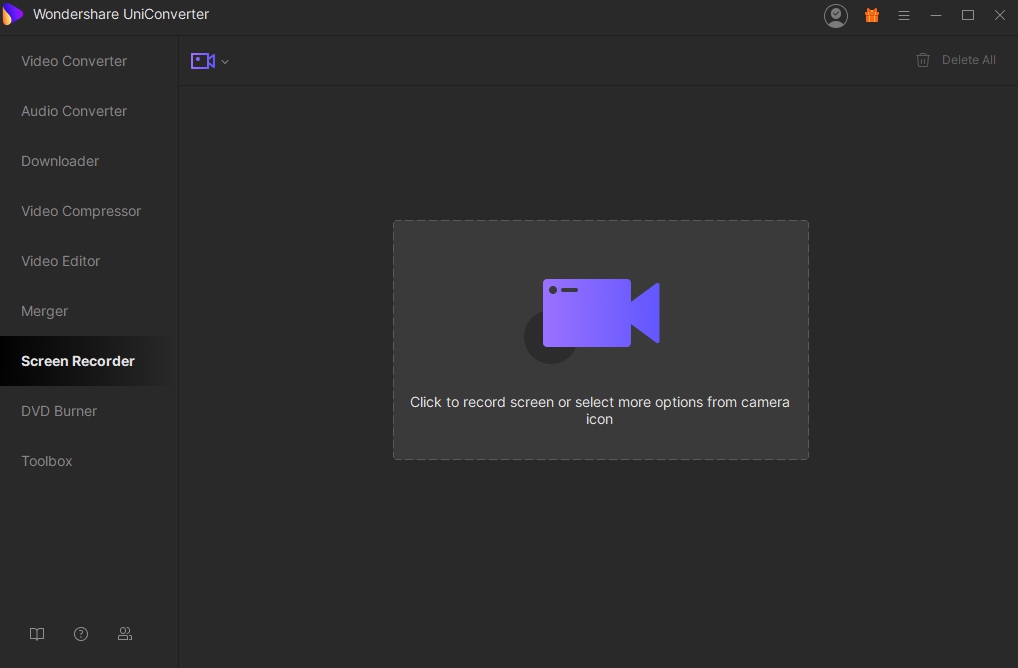Screen dimensions: 1018x668
Task: Open Video Editor from the sidebar
Action: coord(61,261)
